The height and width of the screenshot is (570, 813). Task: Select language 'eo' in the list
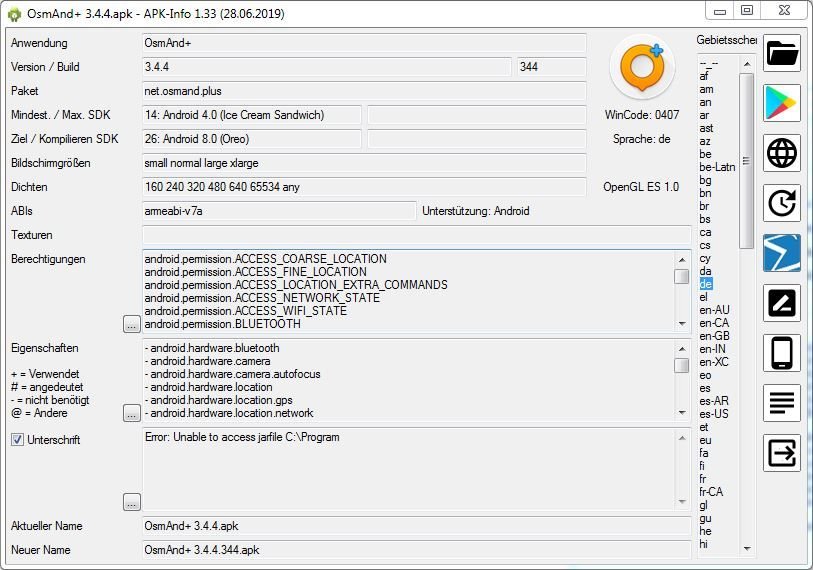(705, 375)
